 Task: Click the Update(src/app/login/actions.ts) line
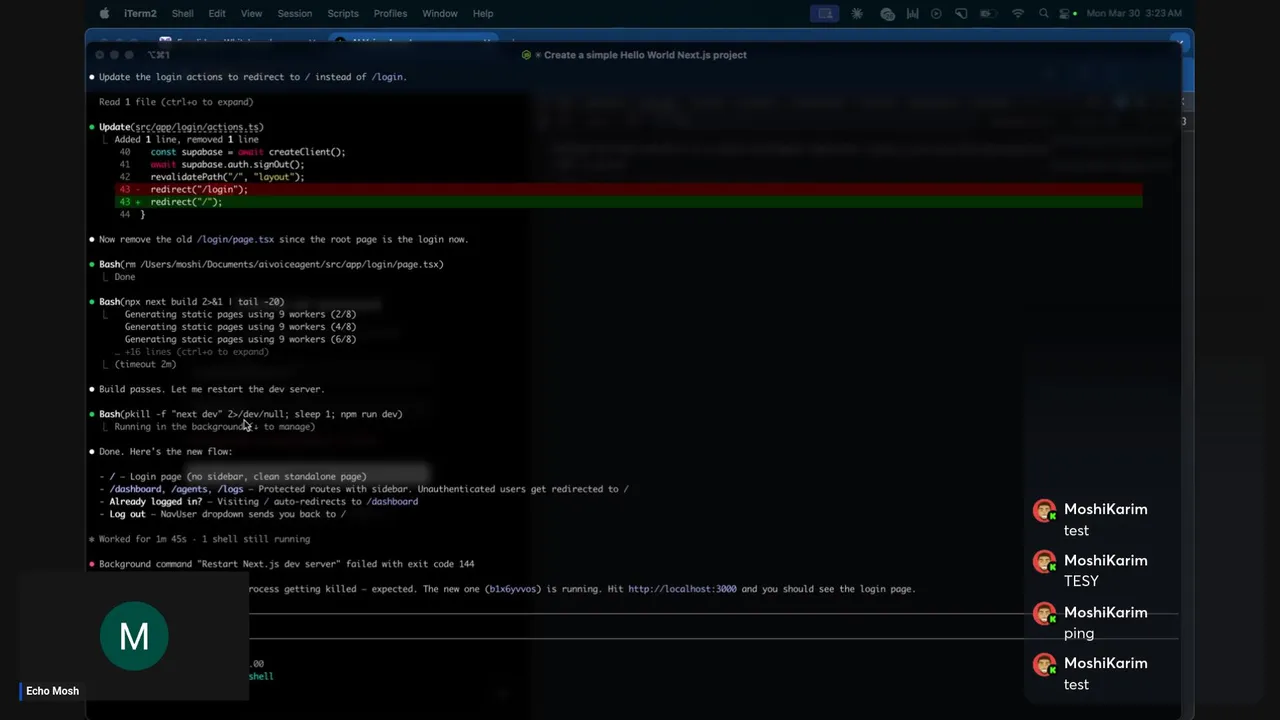coord(181,127)
